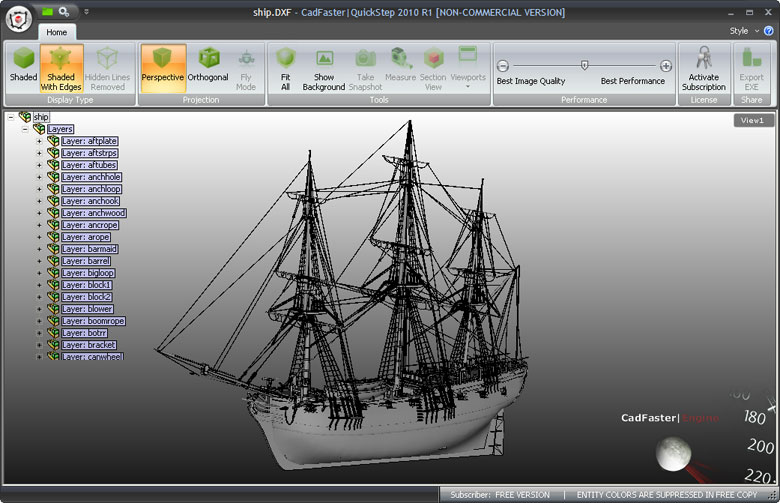This screenshot has height=503, width=780.
Task: Activate Fly Mode
Action: pos(246,68)
